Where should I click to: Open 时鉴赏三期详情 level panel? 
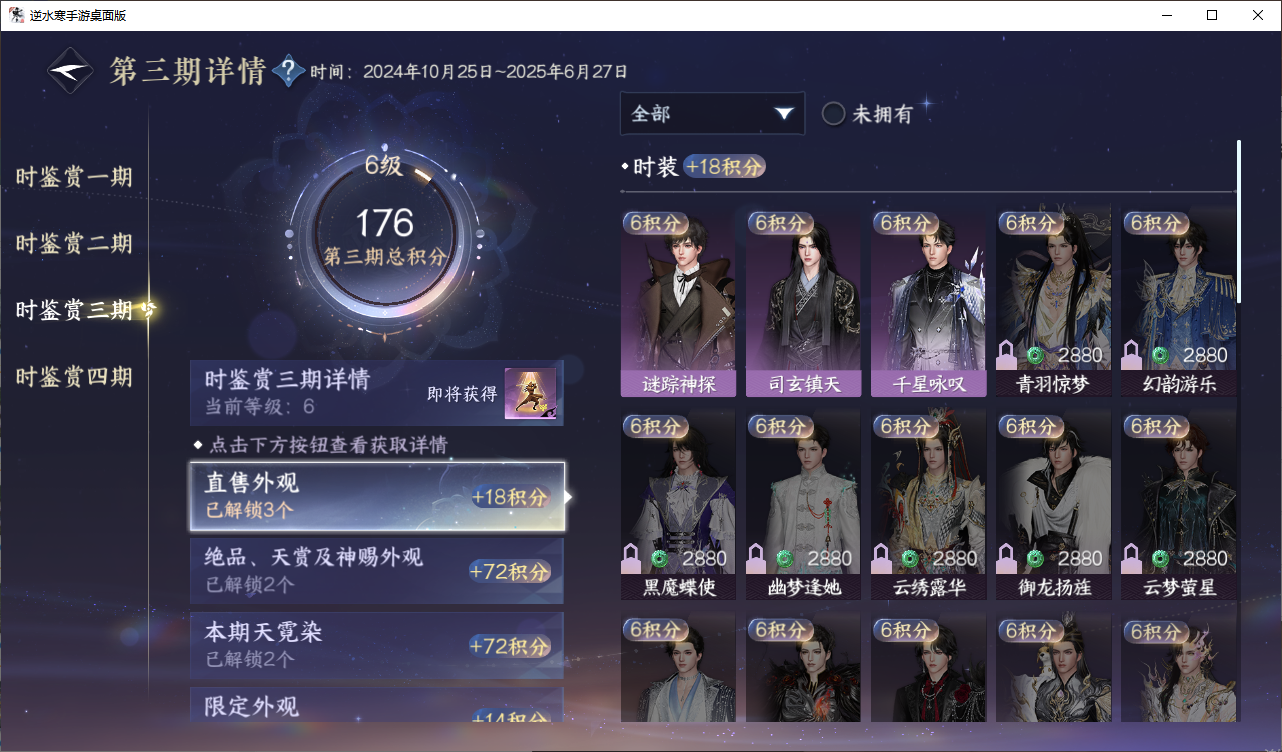377,393
